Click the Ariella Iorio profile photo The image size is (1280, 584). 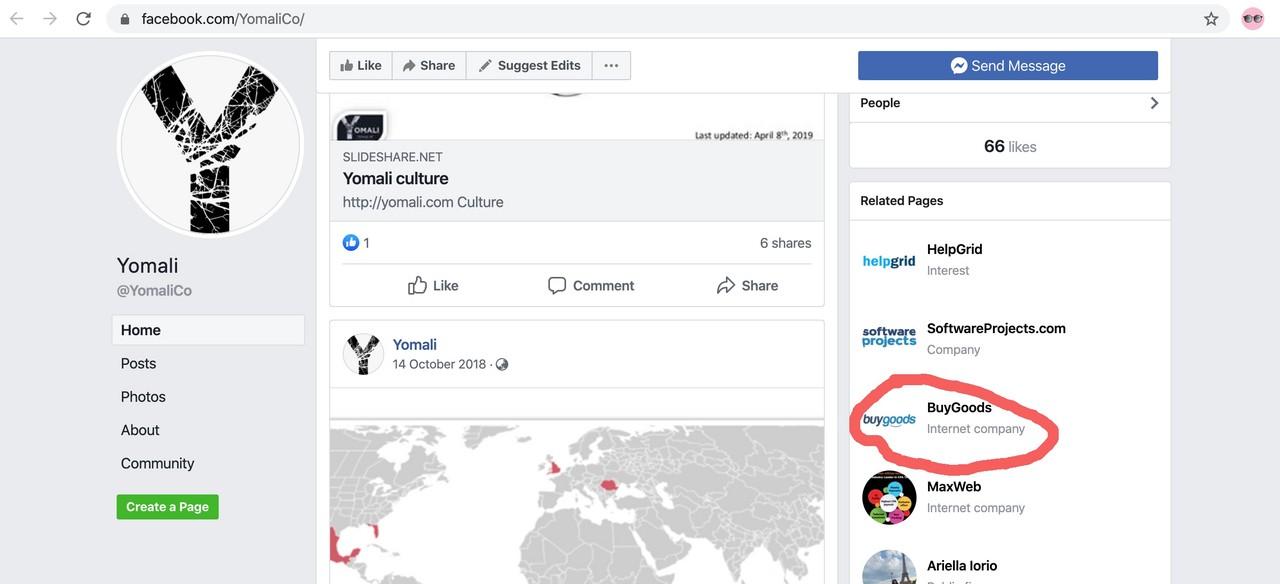click(x=889, y=567)
